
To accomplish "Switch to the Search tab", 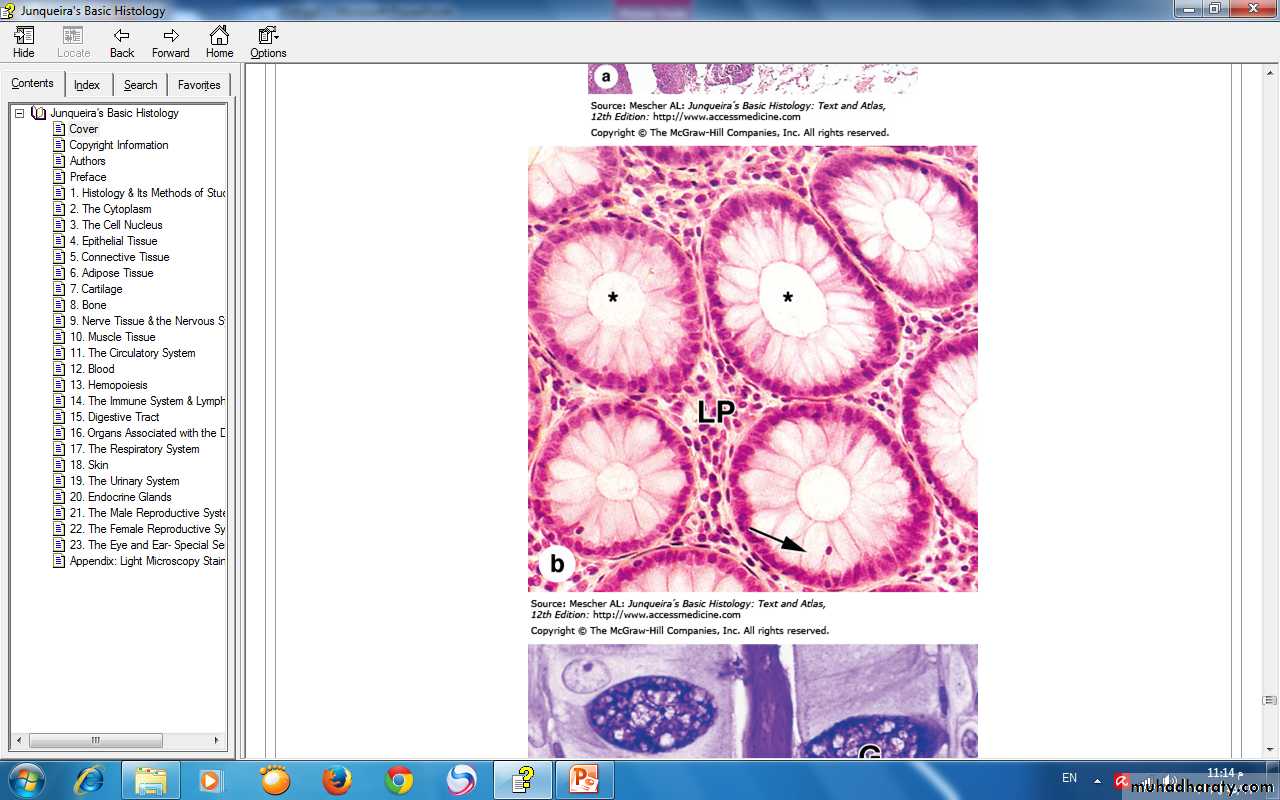I will pyautogui.click(x=140, y=85).
